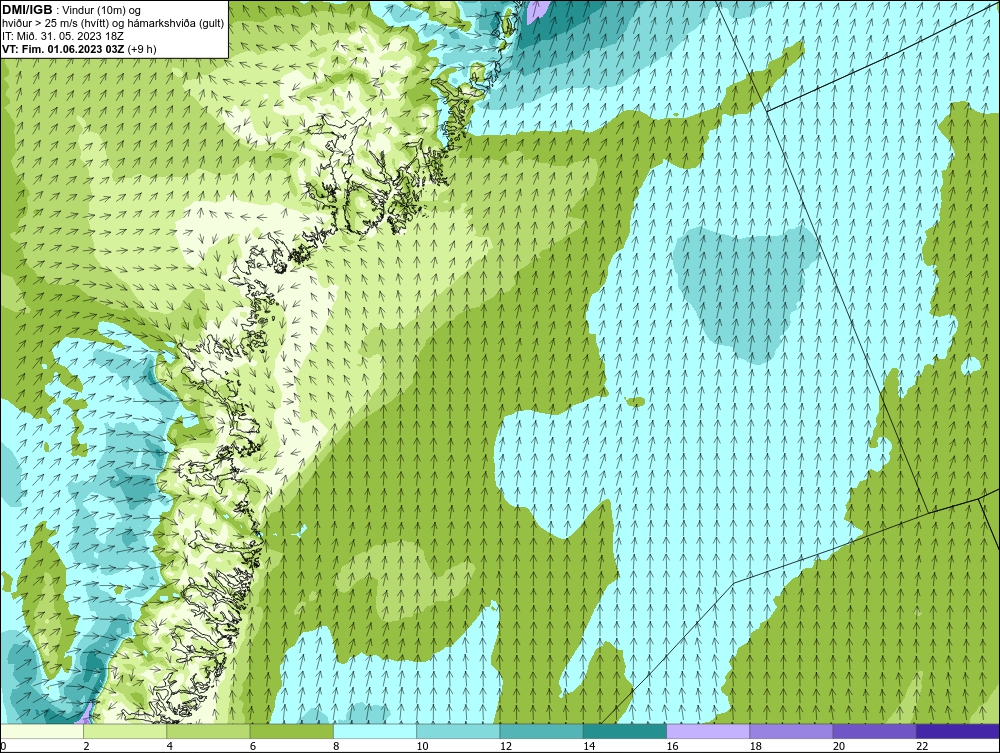
Task: Click the legend scale label "10"
Action: [x=422, y=747]
